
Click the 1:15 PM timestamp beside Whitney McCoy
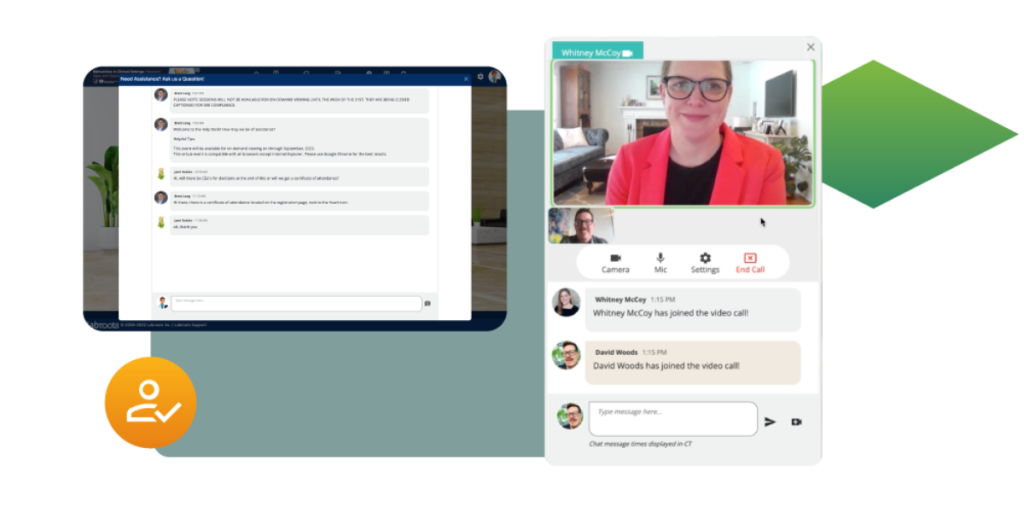[x=662, y=300]
